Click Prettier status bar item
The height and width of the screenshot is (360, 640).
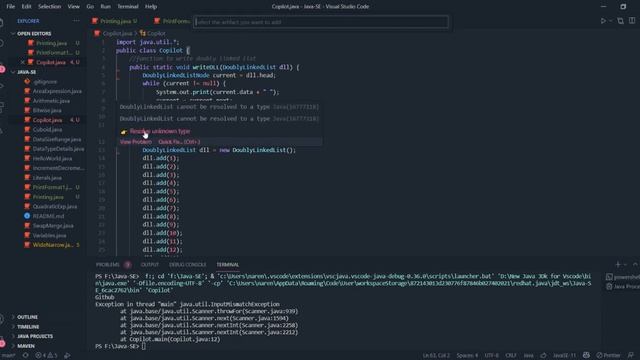(608, 356)
